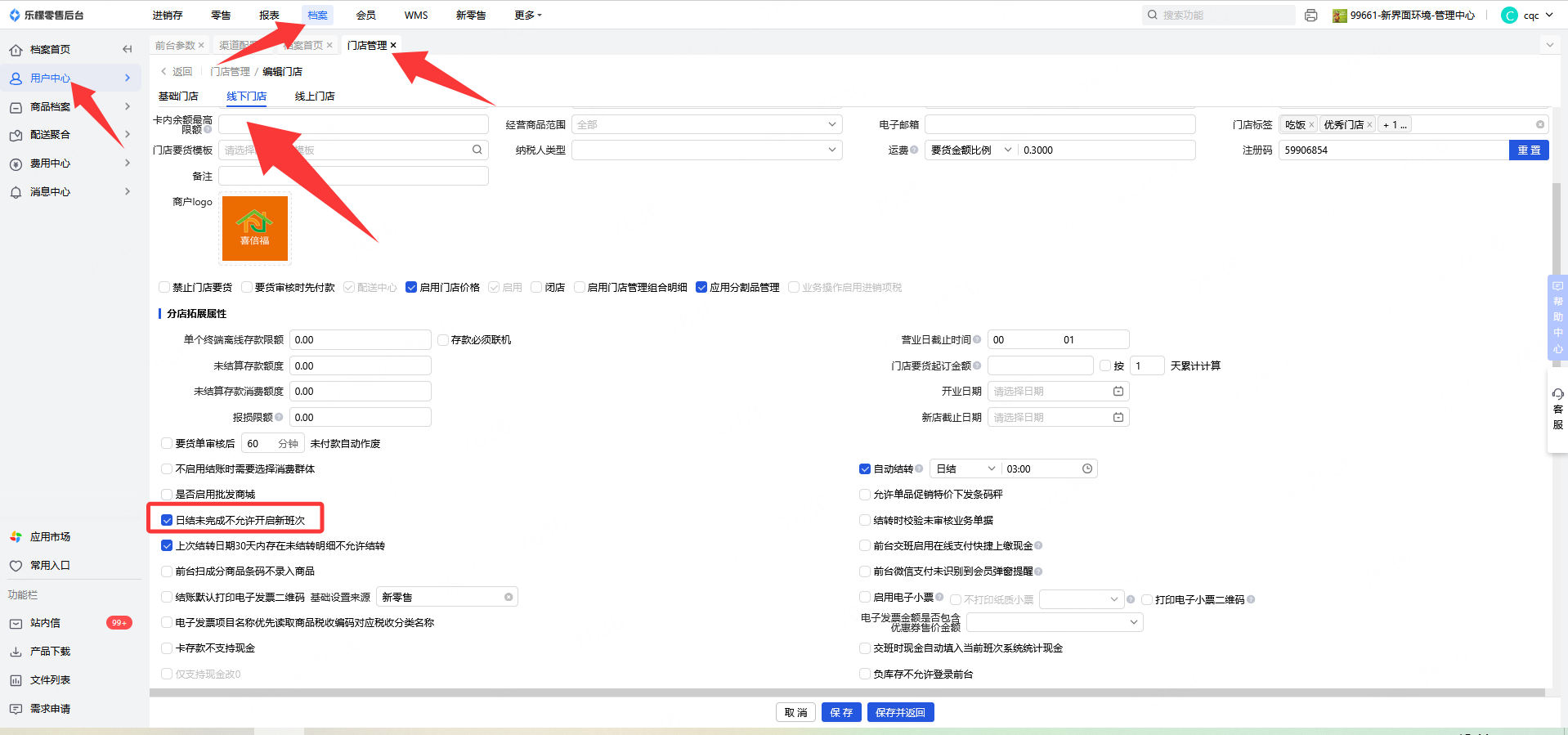Open the 纳税人类型 dropdown
Image resolution: width=1568 pixels, height=735 pixels.
coord(707,150)
